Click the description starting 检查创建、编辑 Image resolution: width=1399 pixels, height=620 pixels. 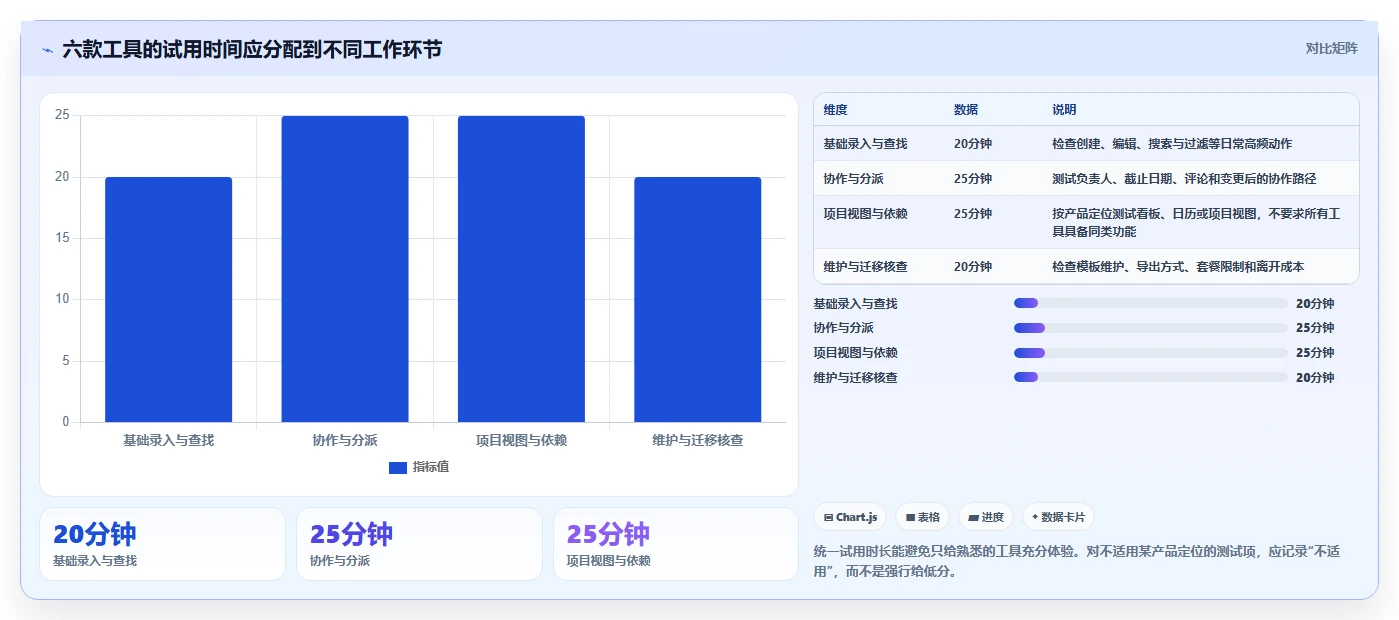click(x=1172, y=144)
